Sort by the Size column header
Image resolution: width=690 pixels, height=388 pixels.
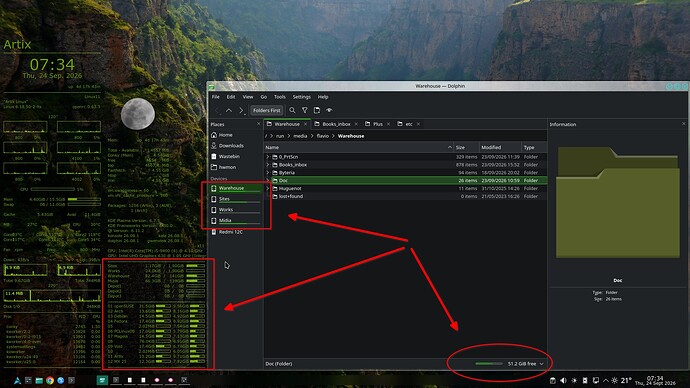pyautogui.click(x=466, y=147)
